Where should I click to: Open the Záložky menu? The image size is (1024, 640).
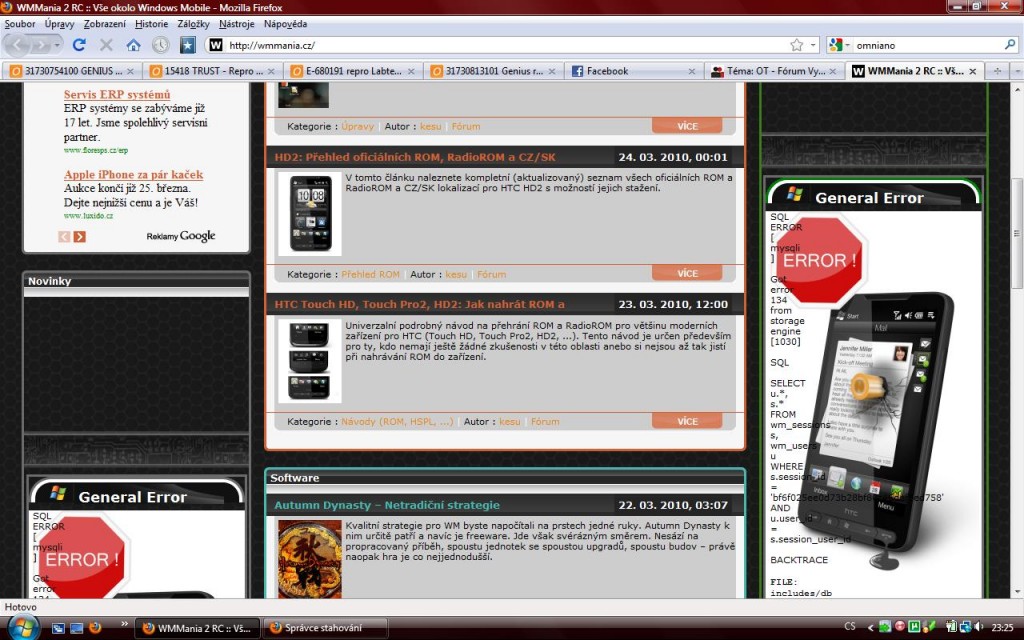point(193,24)
